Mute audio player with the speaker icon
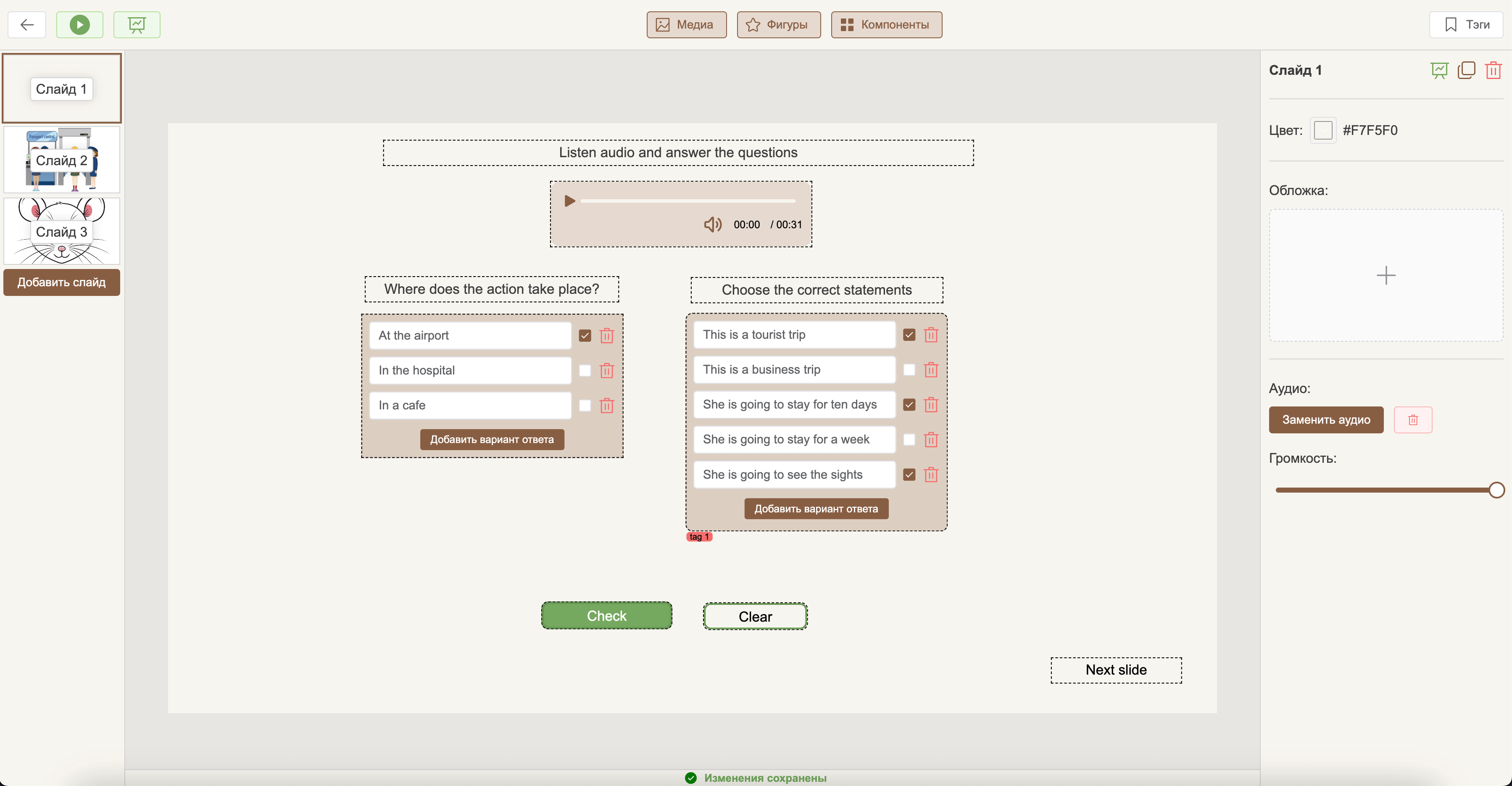Viewport: 1512px width, 786px height. click(713, 224)
